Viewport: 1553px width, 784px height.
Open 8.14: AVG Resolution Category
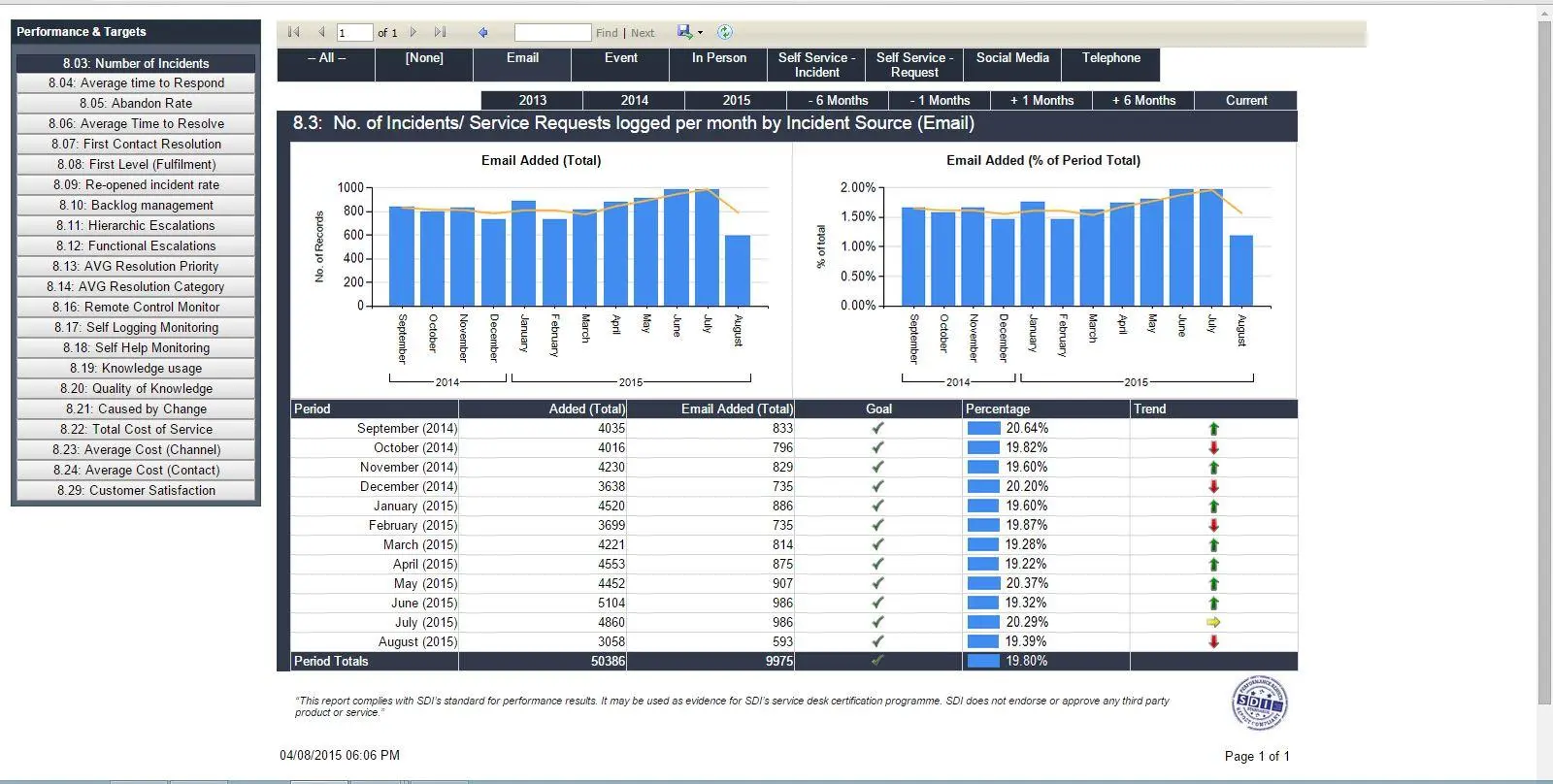tap(136, 287)
